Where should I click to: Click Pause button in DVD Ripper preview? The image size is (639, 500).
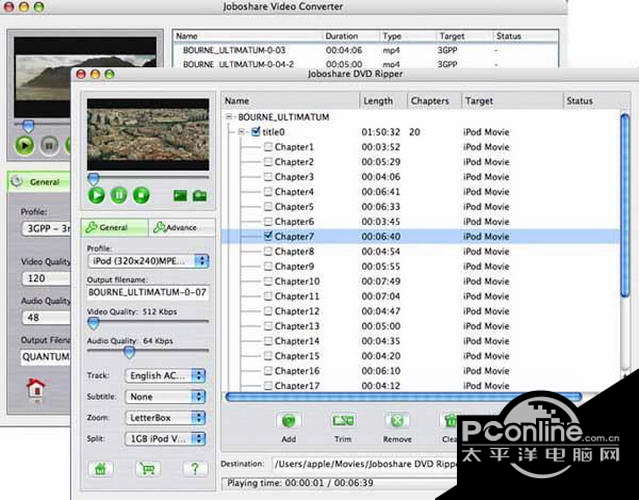(x=119, y=195)
